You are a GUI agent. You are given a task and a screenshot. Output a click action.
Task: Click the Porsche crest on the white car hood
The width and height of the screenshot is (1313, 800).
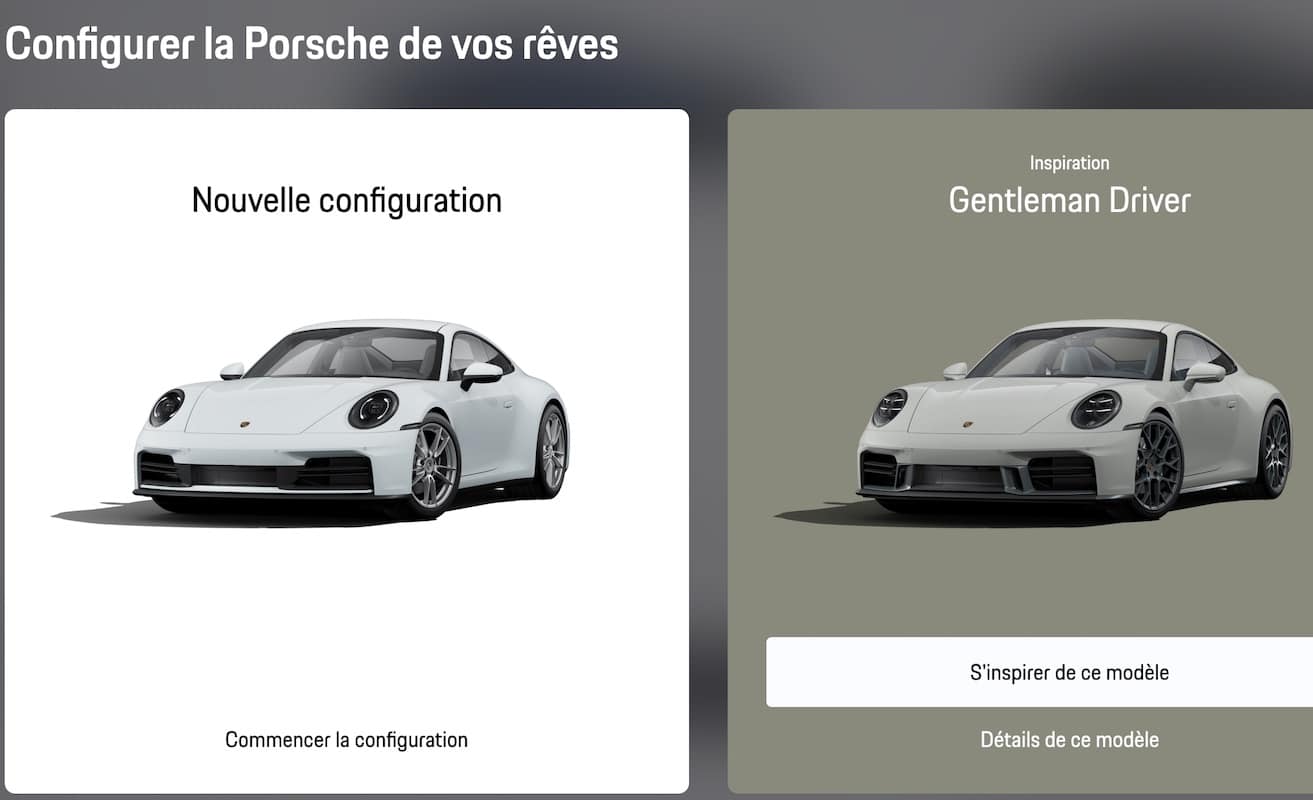point(244,425)
